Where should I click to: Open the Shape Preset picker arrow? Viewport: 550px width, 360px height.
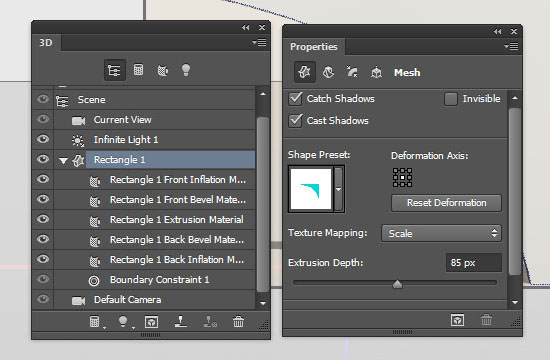click(x=338, y=189)
